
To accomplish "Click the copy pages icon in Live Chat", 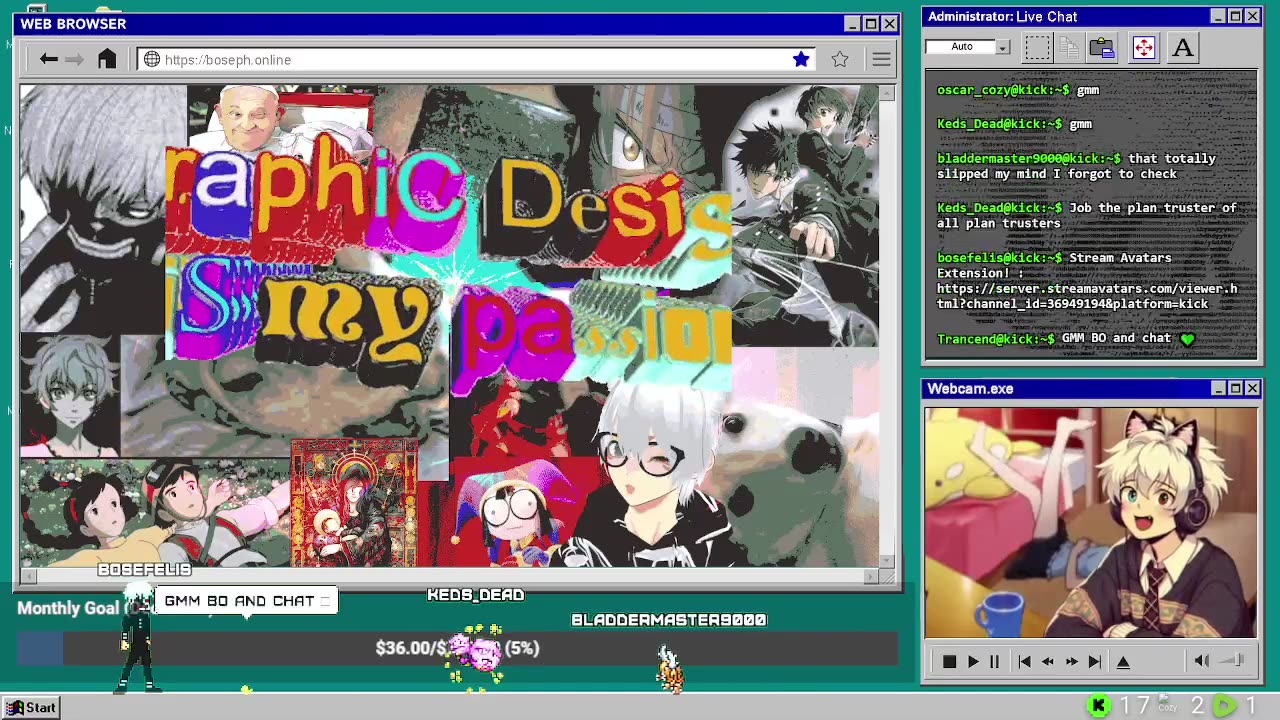I will pos(1068,47).
